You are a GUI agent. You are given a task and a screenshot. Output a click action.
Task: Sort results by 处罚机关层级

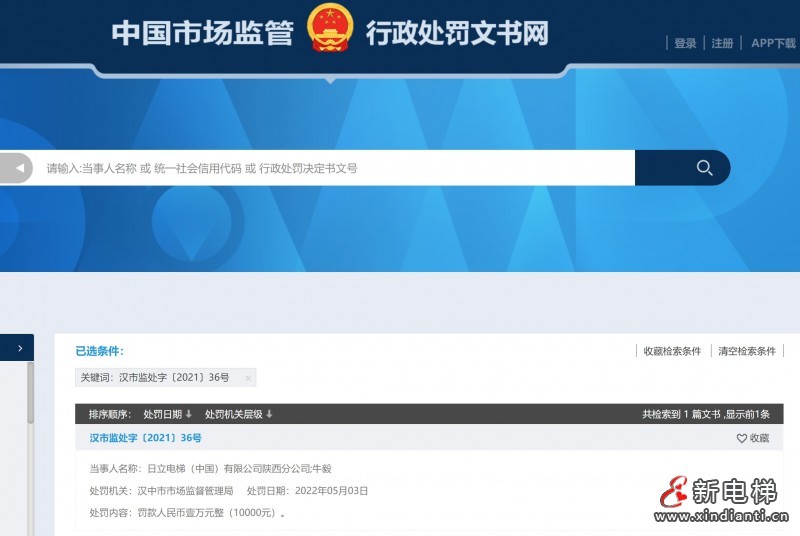[x=238, y=414]
